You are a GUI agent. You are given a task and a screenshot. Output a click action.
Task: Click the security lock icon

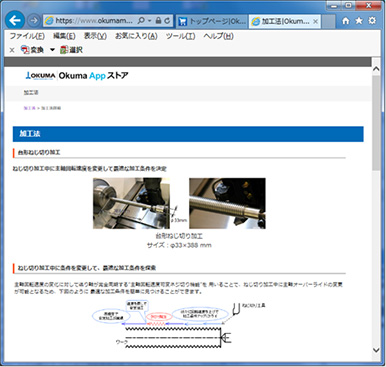[x=159, y=21]
